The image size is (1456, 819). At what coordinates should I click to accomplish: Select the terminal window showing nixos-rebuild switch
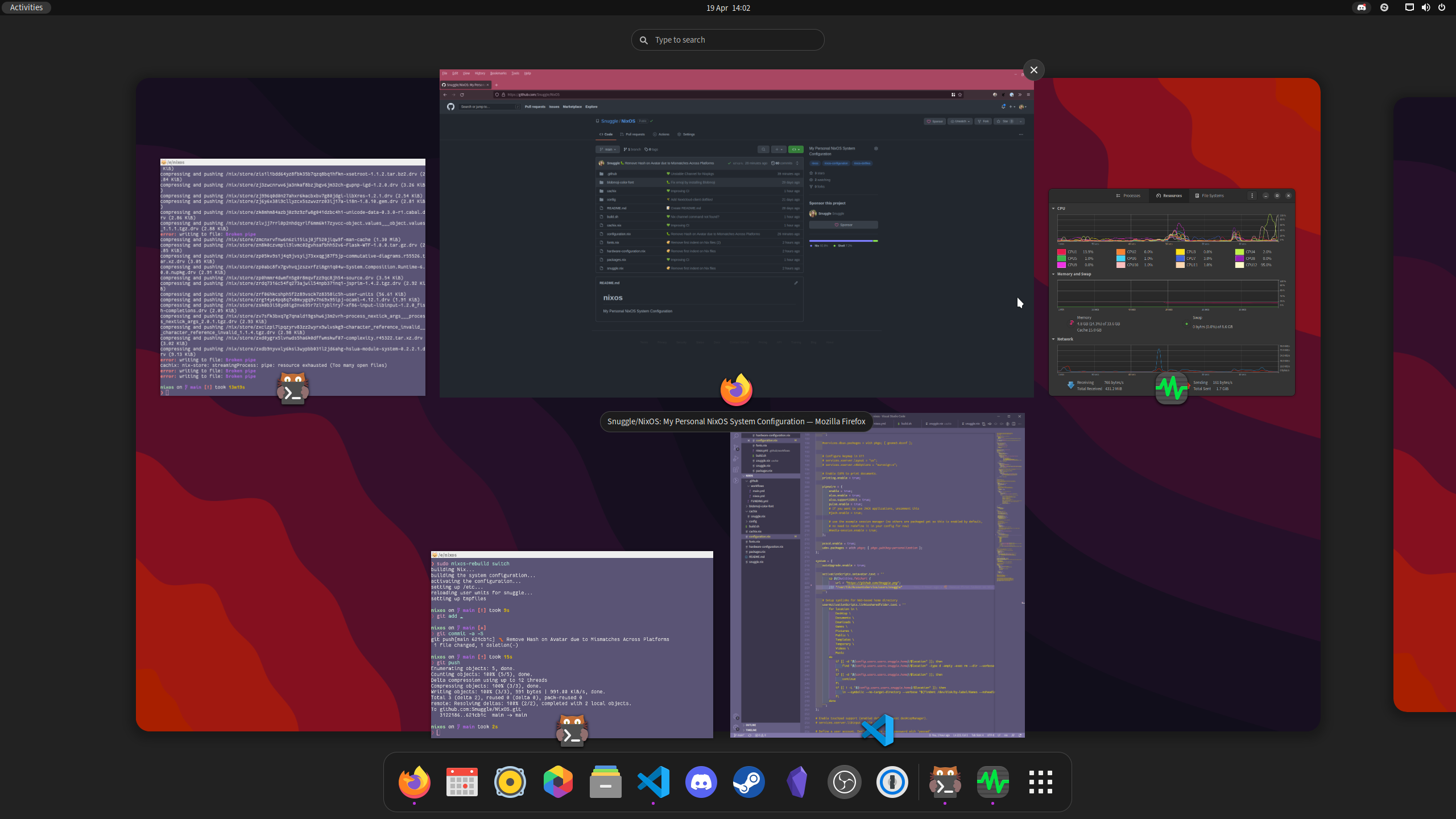coord(572,644)
